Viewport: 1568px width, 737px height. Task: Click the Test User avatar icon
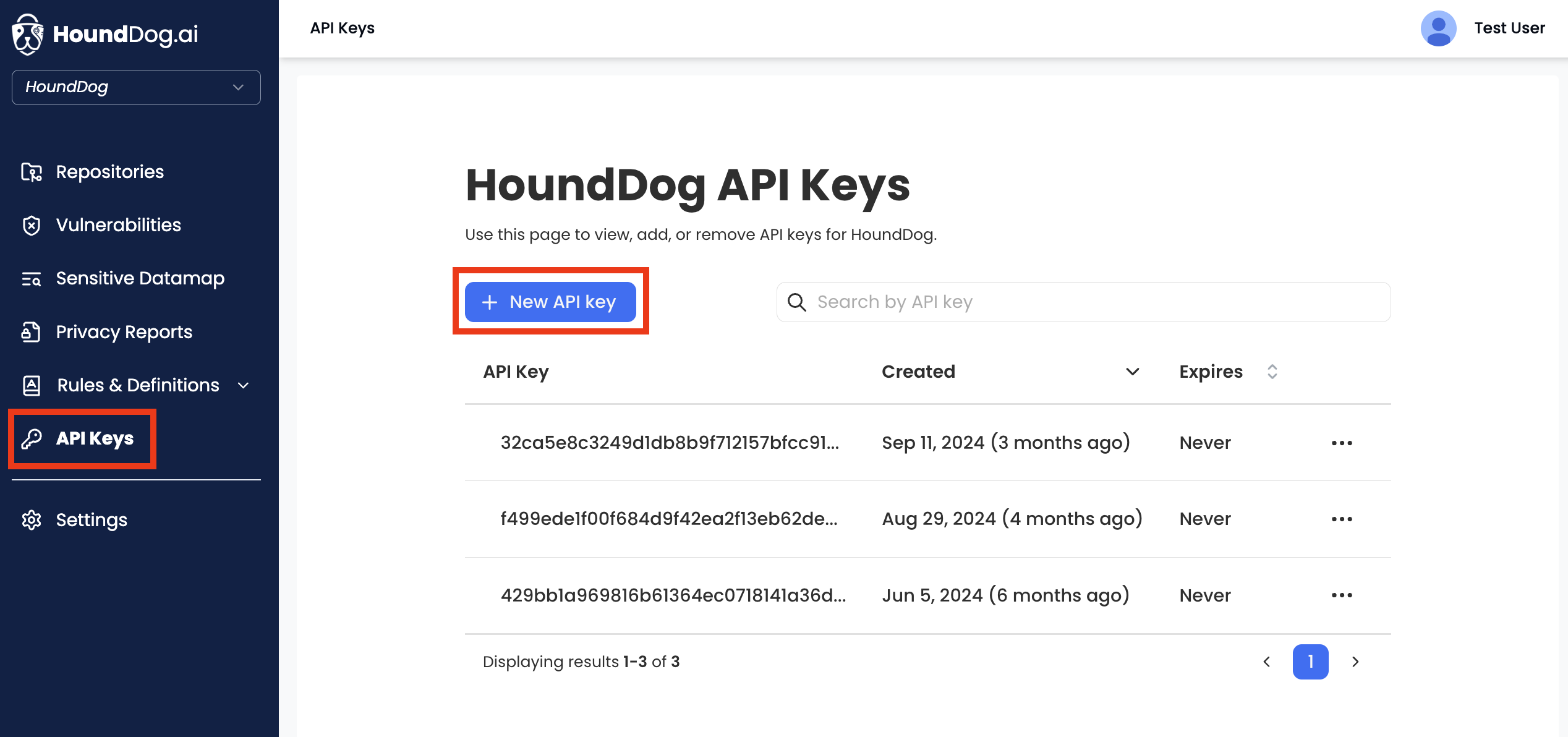pos(1438,28)
